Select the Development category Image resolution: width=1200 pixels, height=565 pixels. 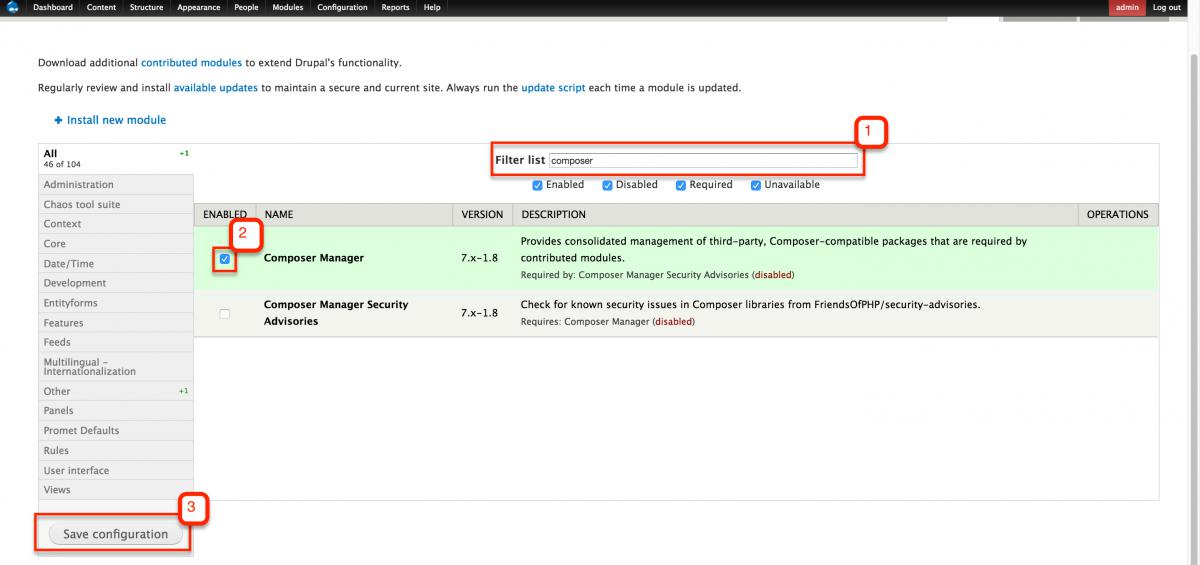tap(115, 283)
